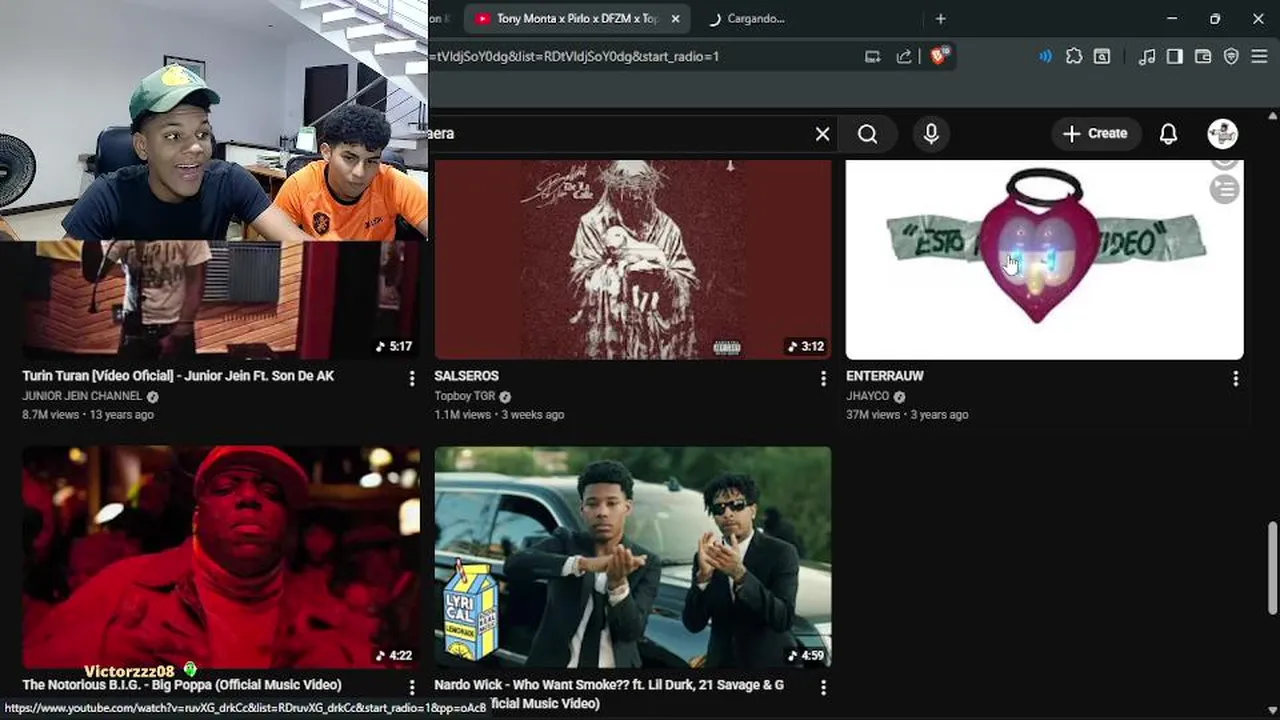The image size is (1280, 720).
Task: Open the Brave Shields panel
Action: [x=938, y=57]
